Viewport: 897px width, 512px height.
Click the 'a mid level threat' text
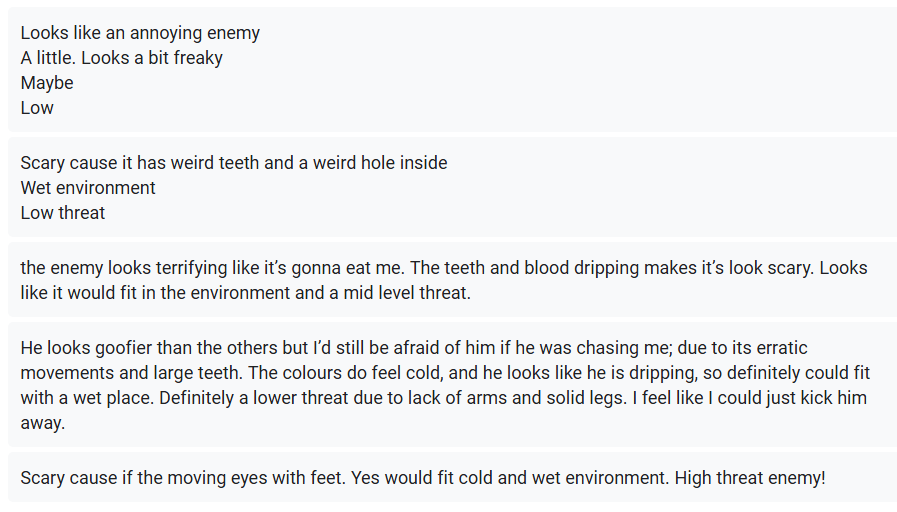(407, 293)
